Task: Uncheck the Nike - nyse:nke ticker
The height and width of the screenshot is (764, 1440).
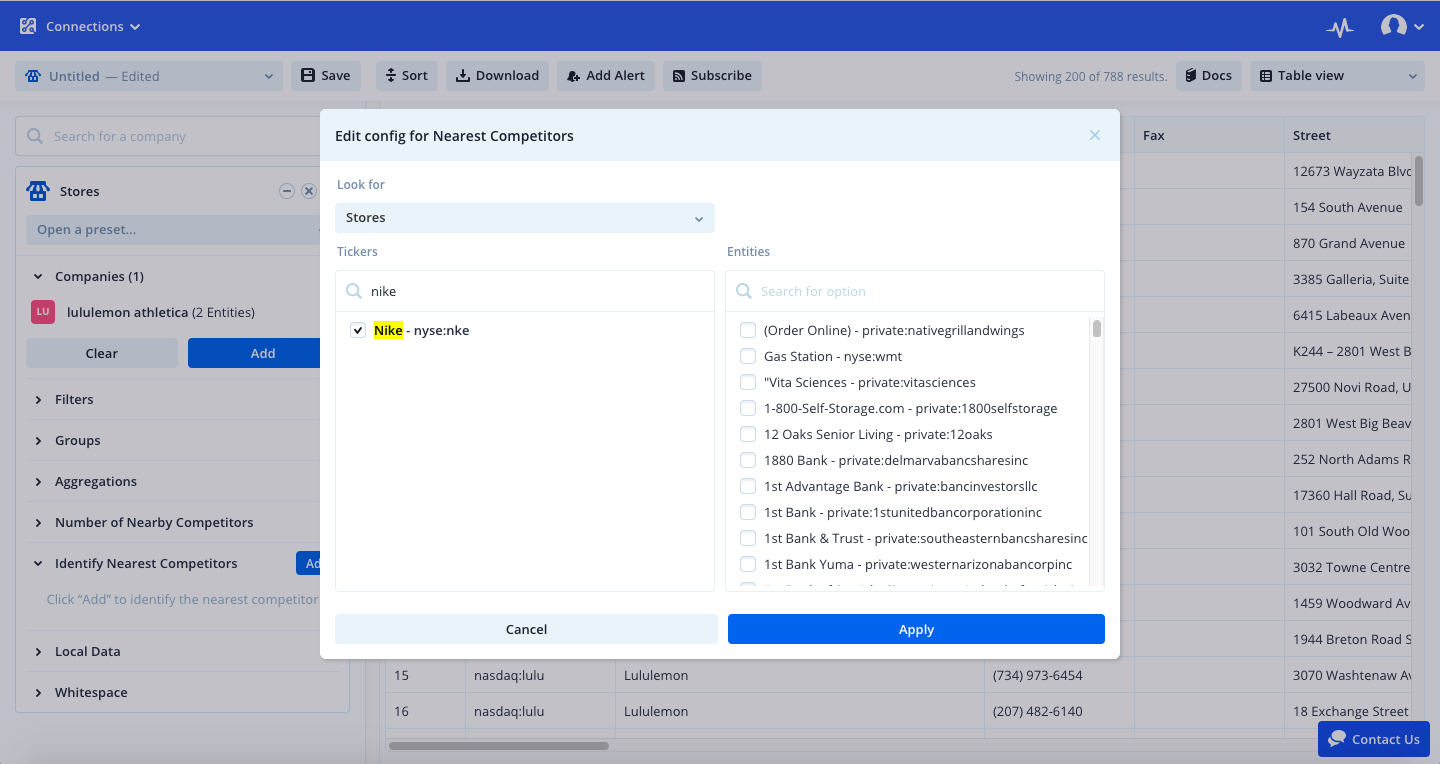Action: coord(358,330)
